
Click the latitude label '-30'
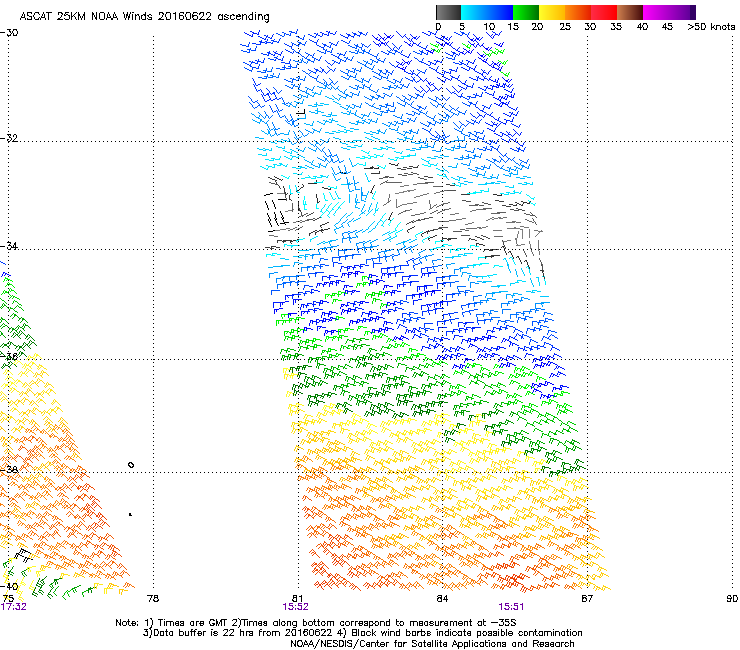9,33
